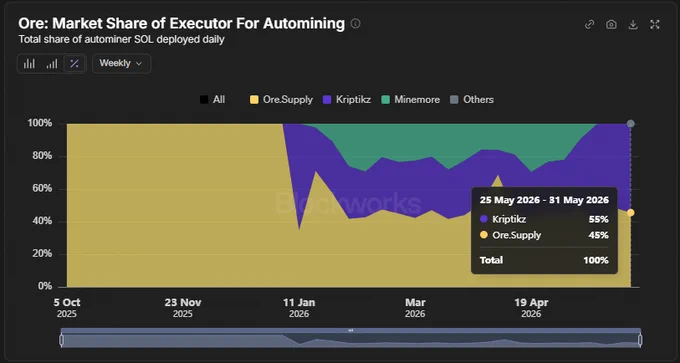Download chart data using download icon
This screenshot has height=363, width=680.
point(633,24)
